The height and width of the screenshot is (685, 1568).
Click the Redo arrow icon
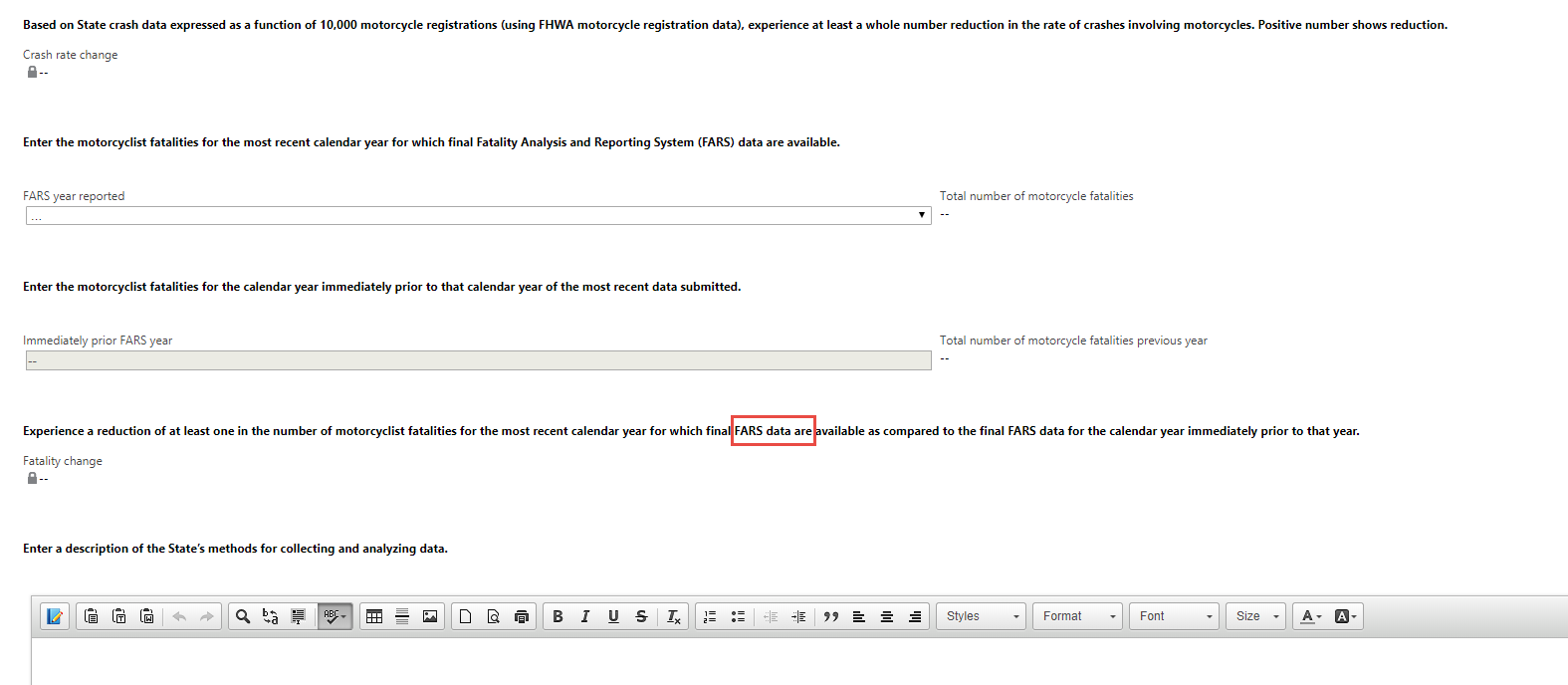point(207,616)
